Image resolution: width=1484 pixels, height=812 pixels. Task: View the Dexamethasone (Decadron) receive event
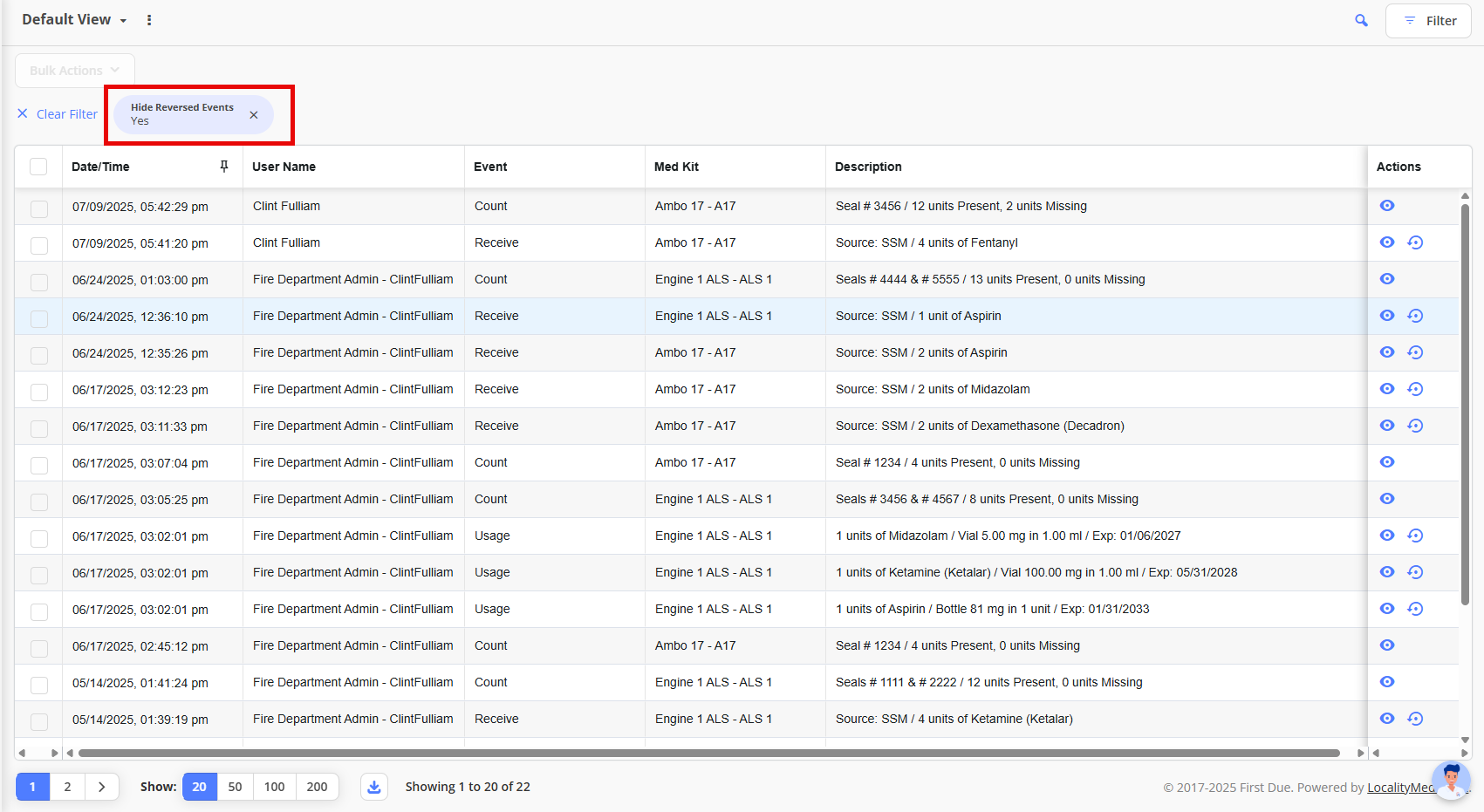[1387, 426]
